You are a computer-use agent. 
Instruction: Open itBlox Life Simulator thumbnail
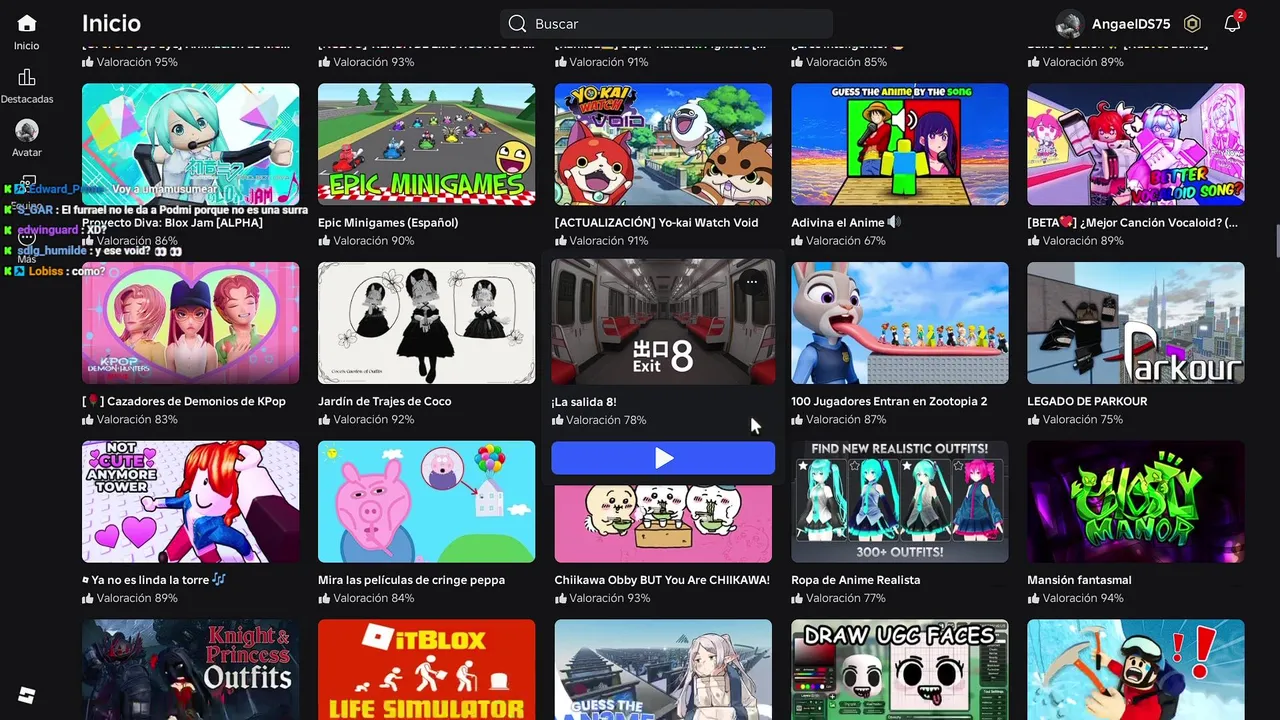click(x=426, y=669)
